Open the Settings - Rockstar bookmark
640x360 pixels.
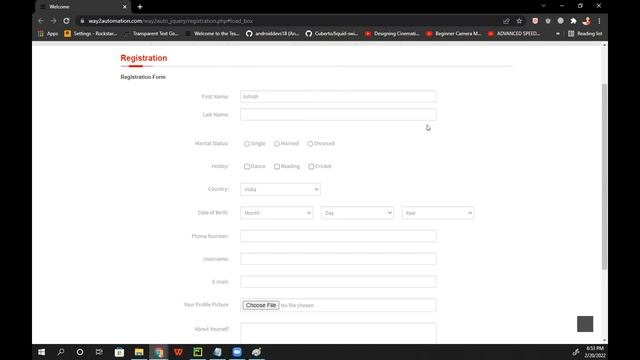point(91,33)
